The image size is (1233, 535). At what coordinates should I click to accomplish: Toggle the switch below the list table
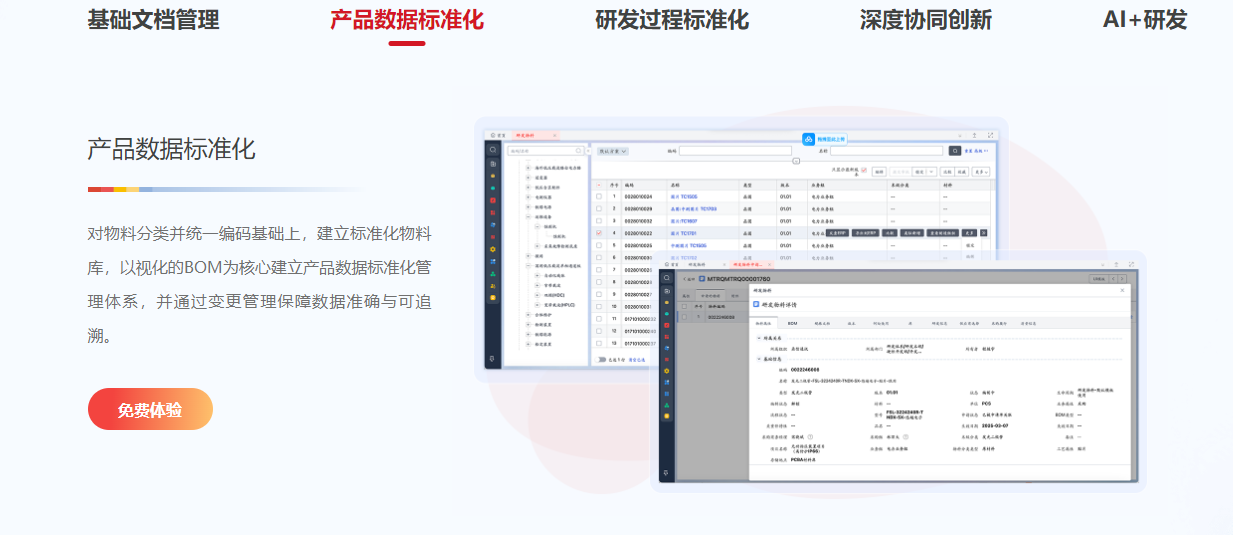[x=601, y=359]
